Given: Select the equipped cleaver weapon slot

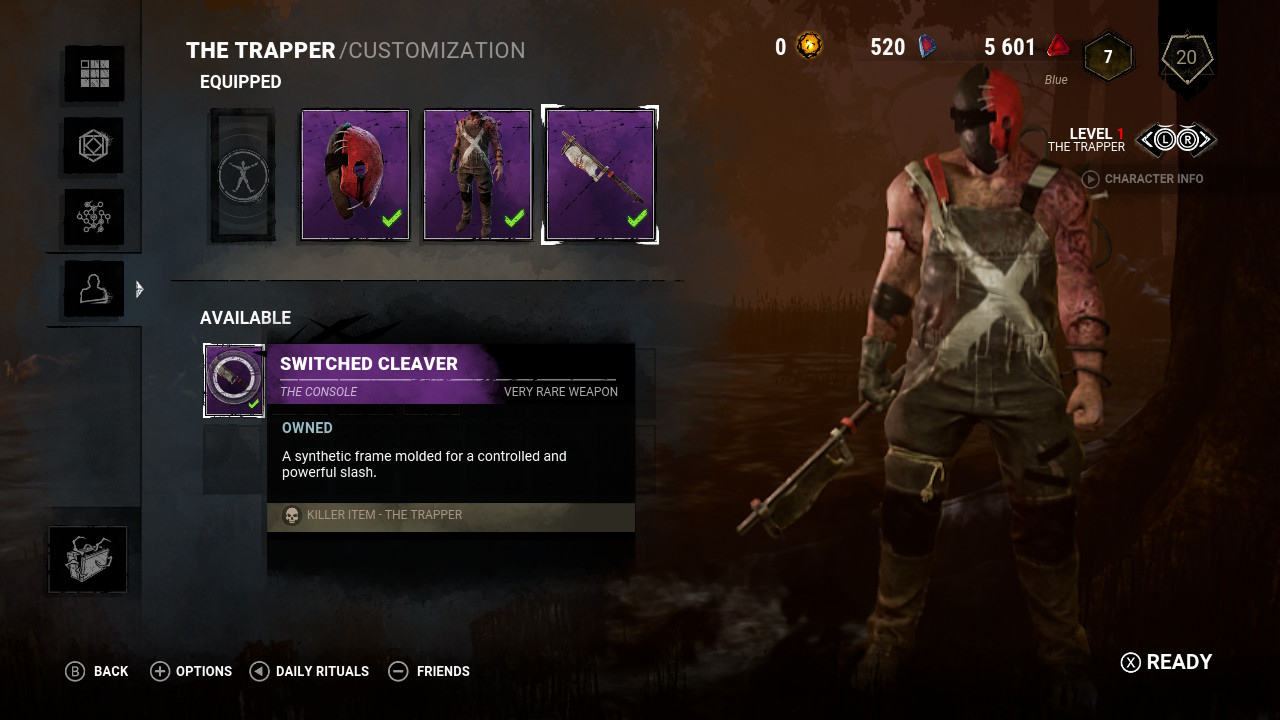Looking at the screenshot, I should click(600, 175).
